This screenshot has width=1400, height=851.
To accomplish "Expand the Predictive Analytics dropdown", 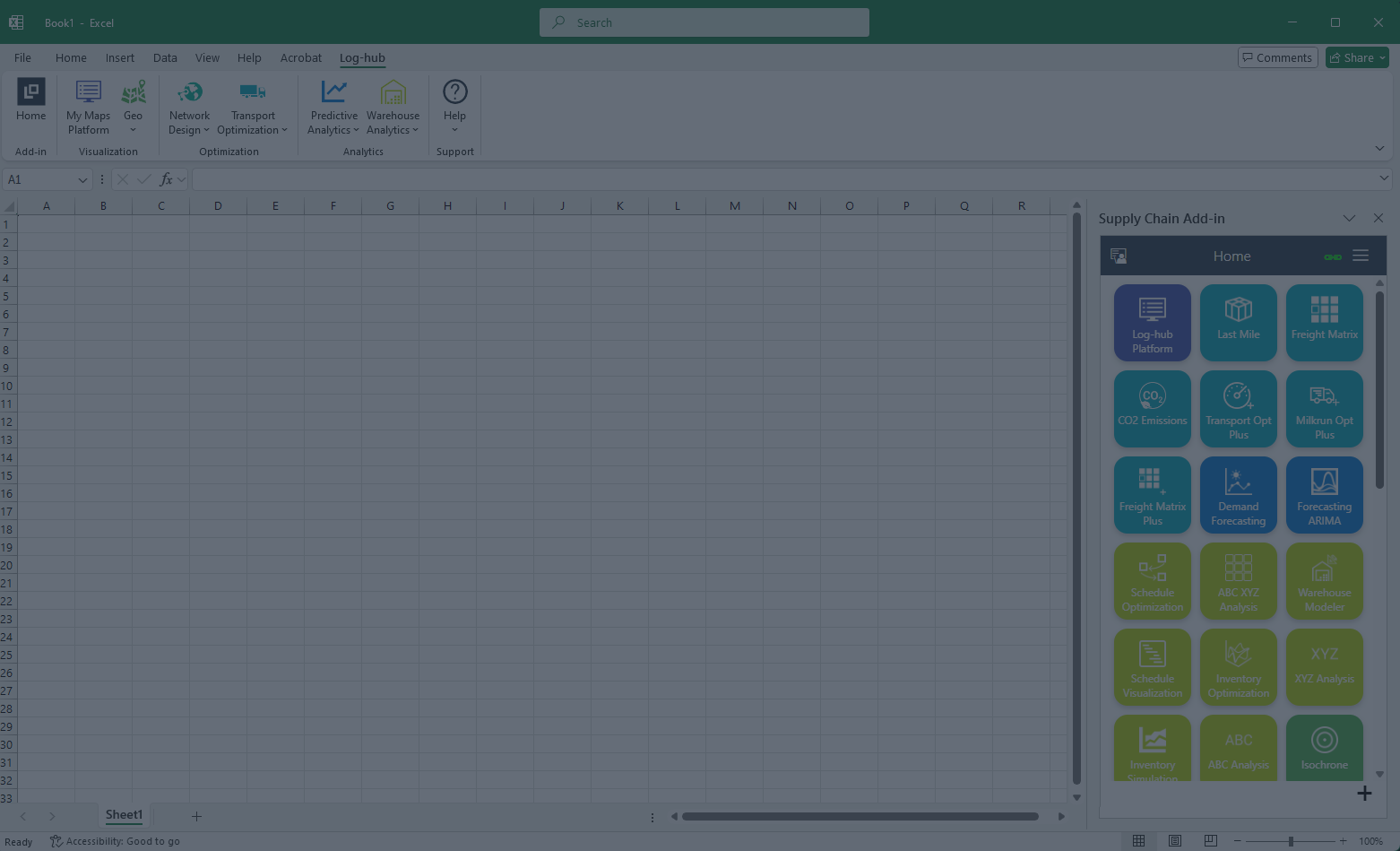I will pyautogui.click(x=333, y=107).
